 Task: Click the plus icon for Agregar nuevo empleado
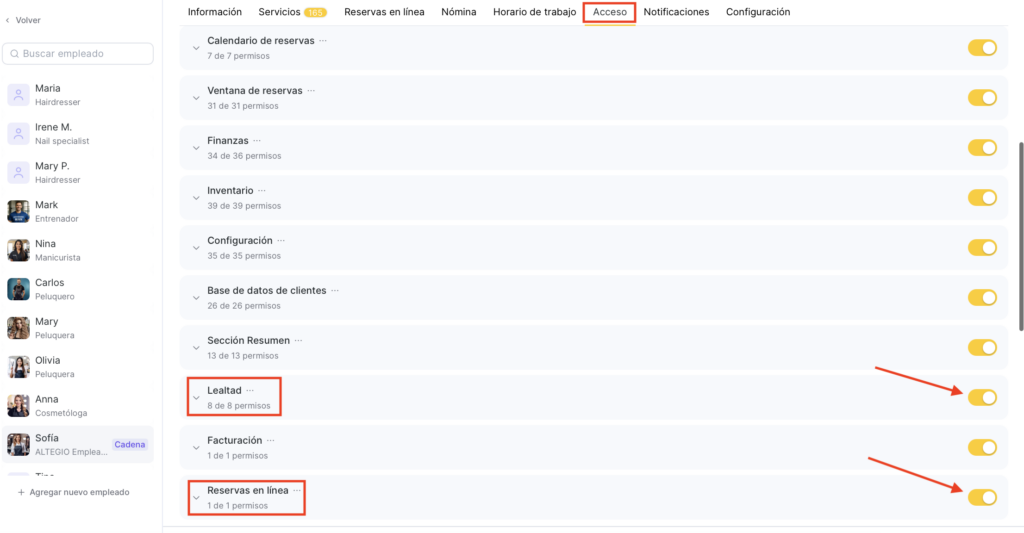pos(22,492)
